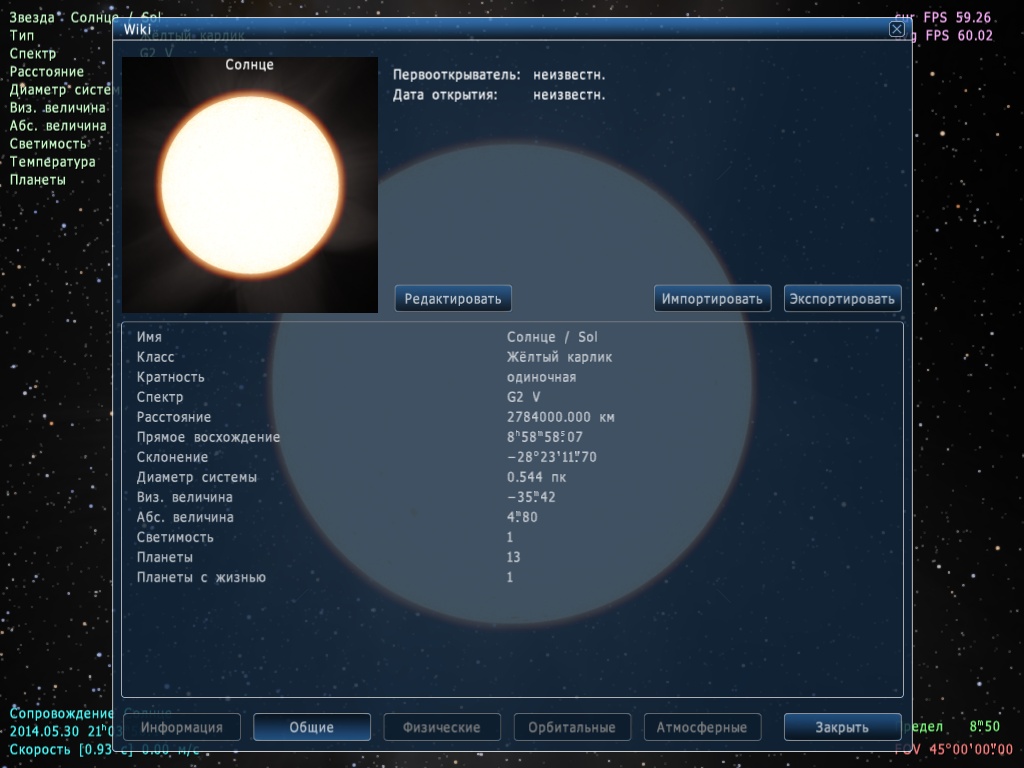This screenshot has width=1024, height=768.
Task: Click the Расстояние label in Wiki table
Action: coord(174,417)
